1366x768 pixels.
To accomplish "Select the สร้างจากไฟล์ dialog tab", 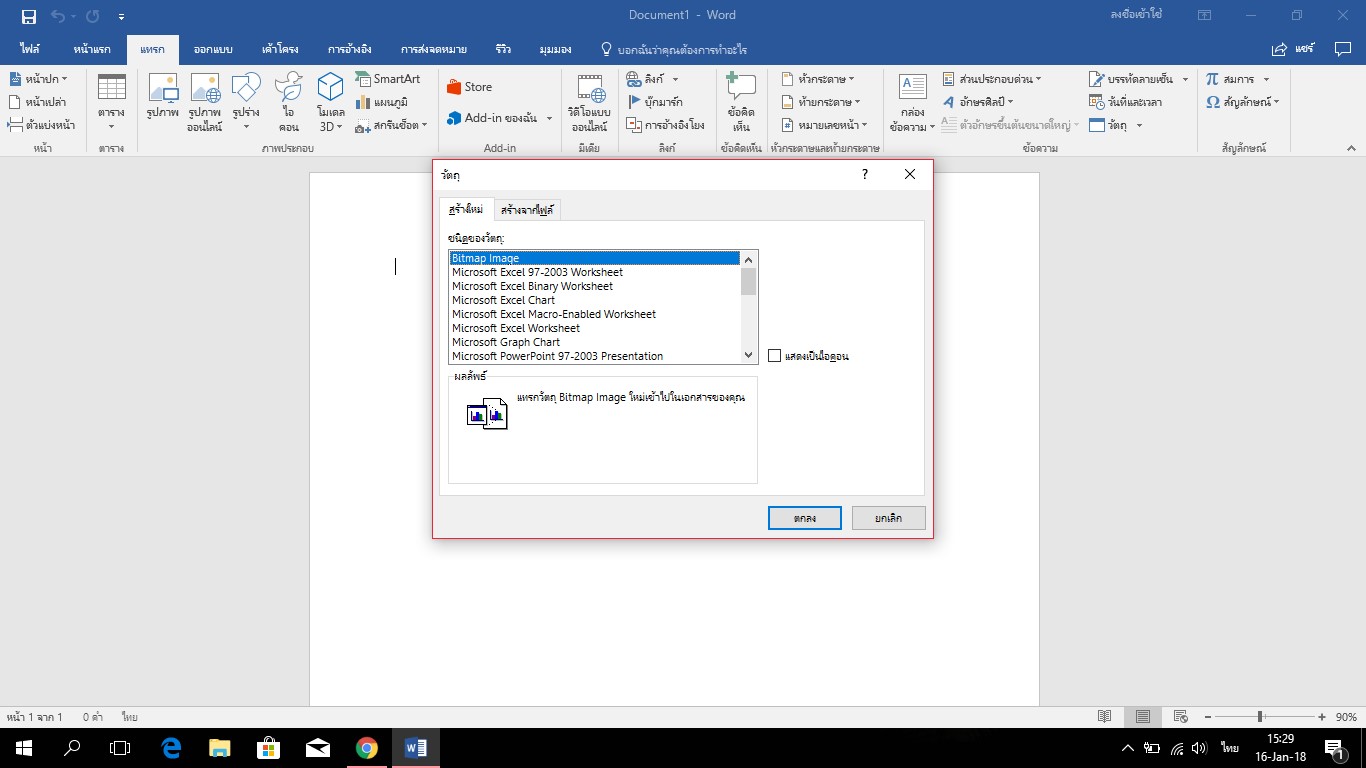I will coord(529,210).
